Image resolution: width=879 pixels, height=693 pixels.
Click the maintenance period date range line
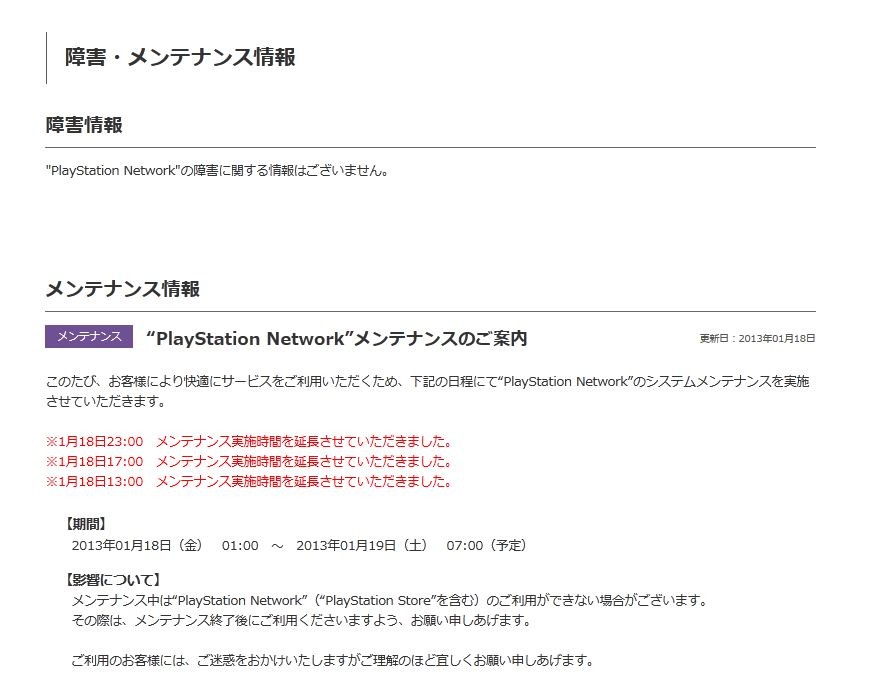(300, 546)
